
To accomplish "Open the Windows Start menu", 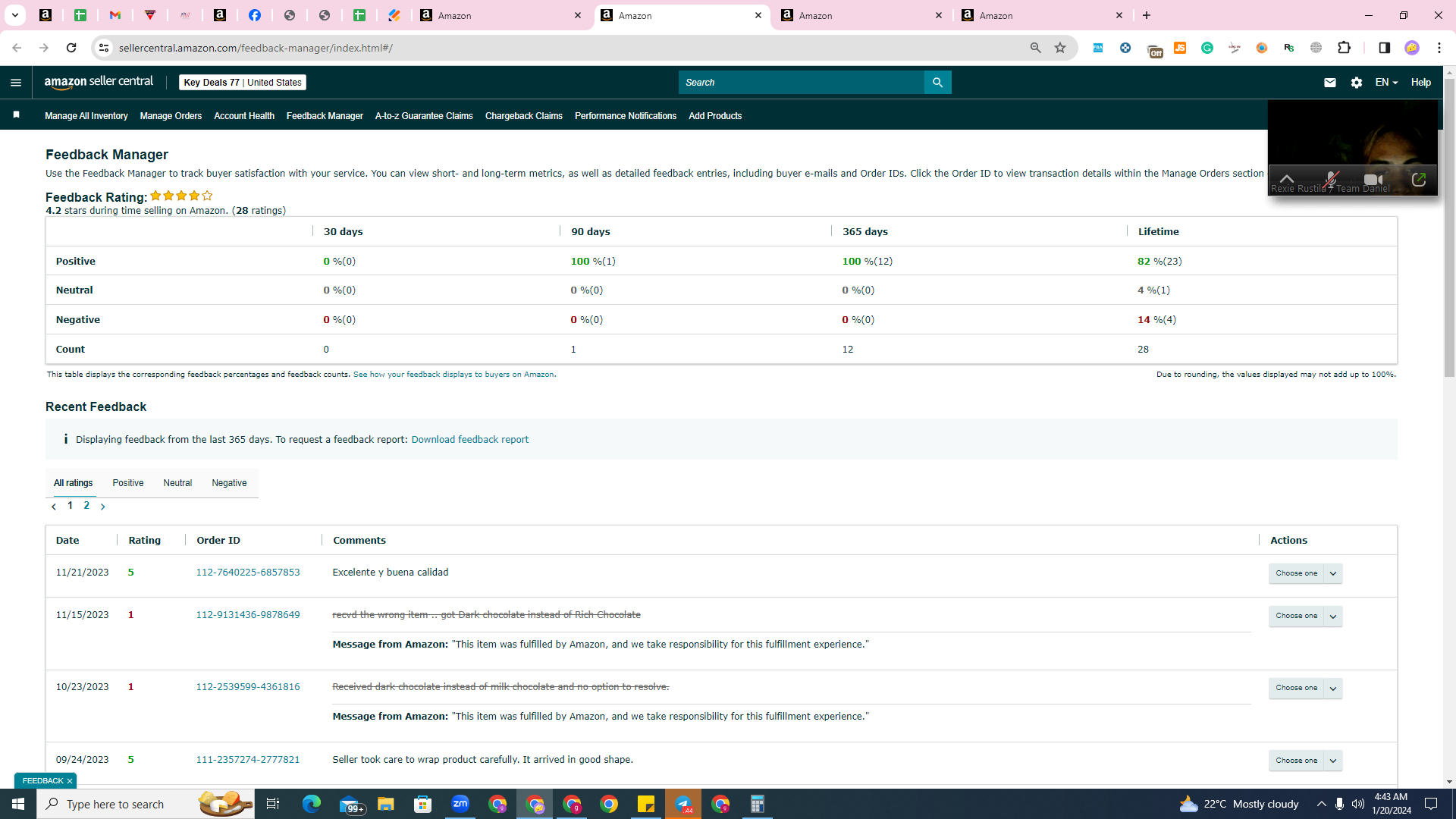I will click(x=18, y=804).
